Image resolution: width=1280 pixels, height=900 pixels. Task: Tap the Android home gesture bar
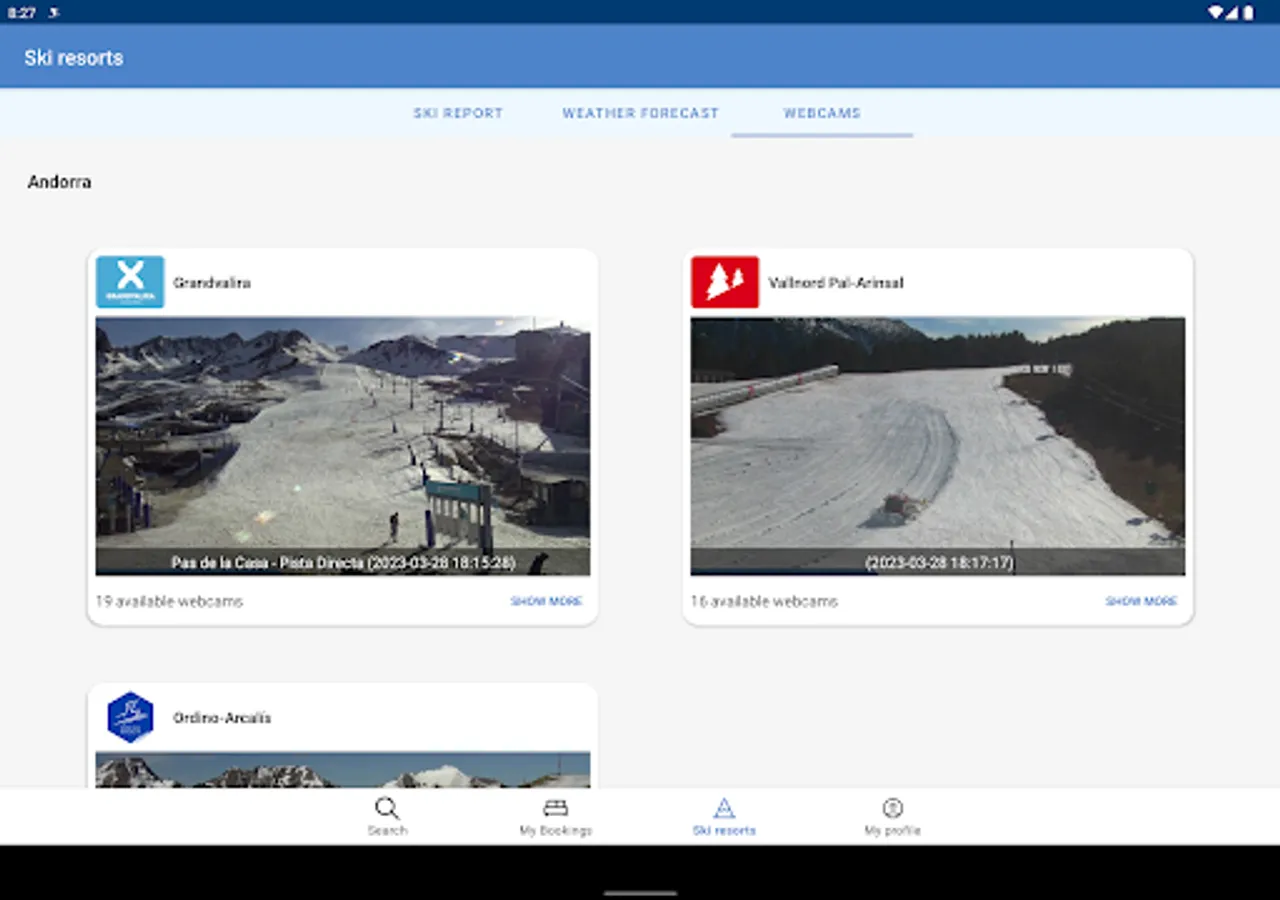(640, 892)
